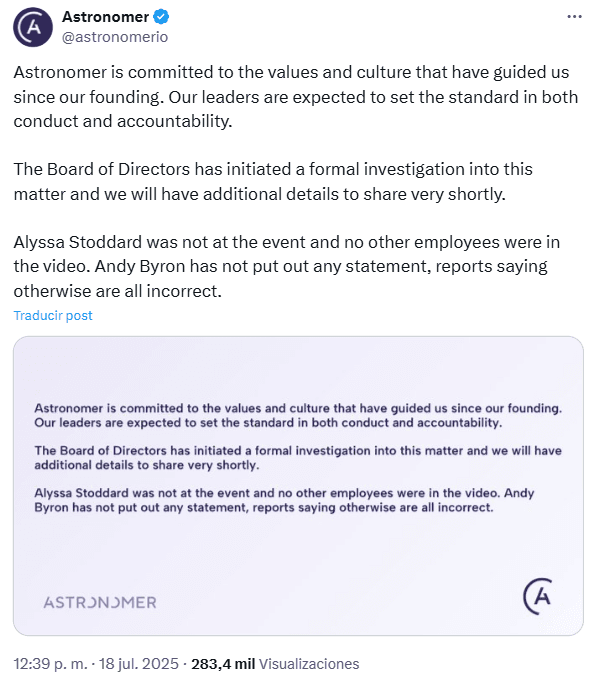Click the first paragraph of the post
596x684 pixels.
[x=296, y=97]
